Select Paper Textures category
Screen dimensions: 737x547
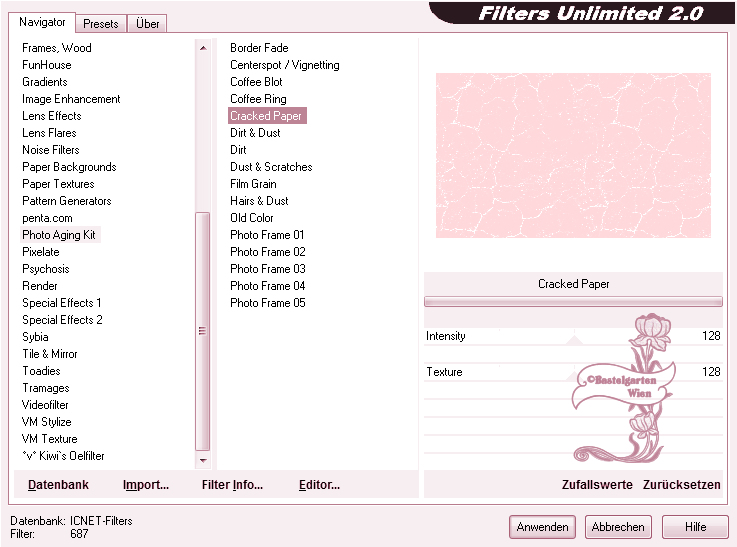(x=58, y=184)
